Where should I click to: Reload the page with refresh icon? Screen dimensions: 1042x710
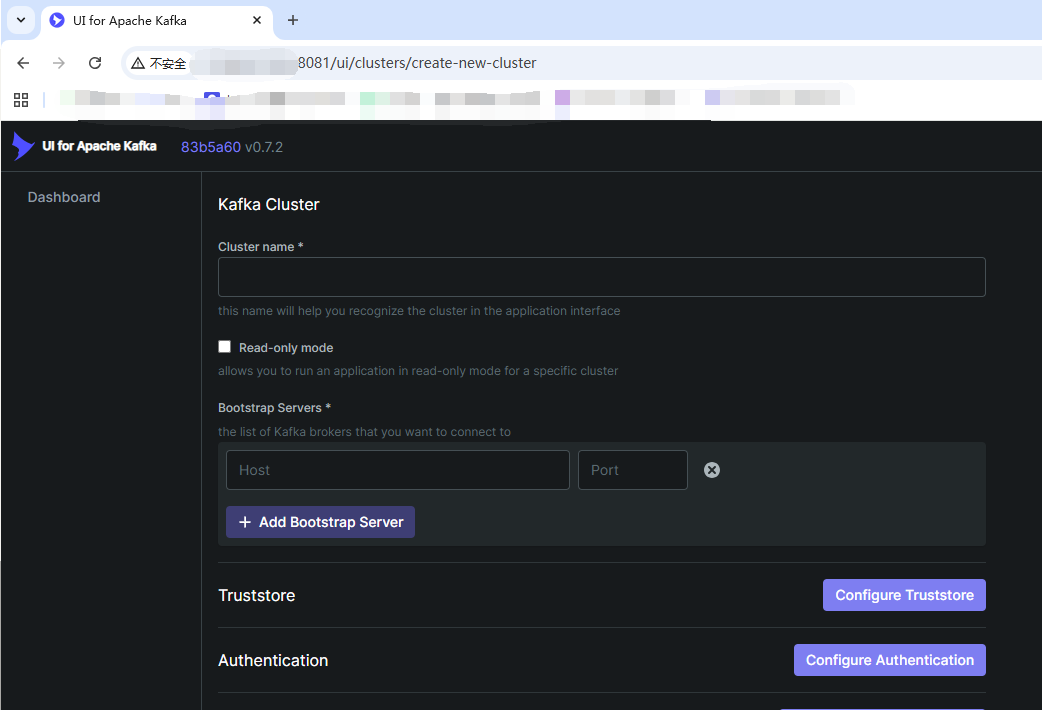point(95,63)
